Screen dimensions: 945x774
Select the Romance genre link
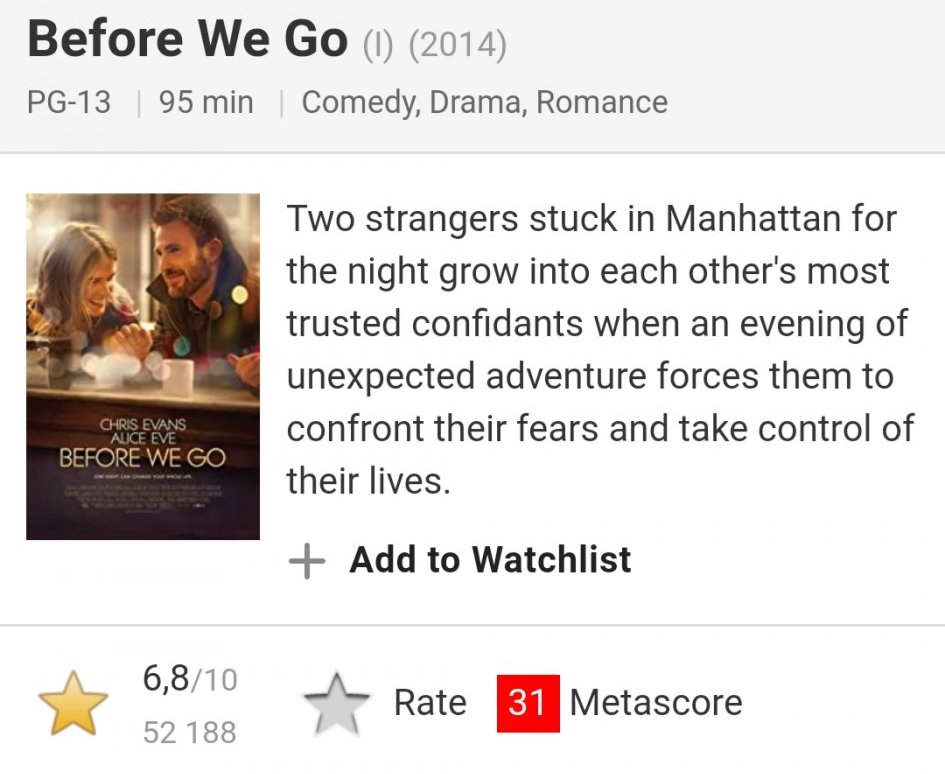coord(602,102)
